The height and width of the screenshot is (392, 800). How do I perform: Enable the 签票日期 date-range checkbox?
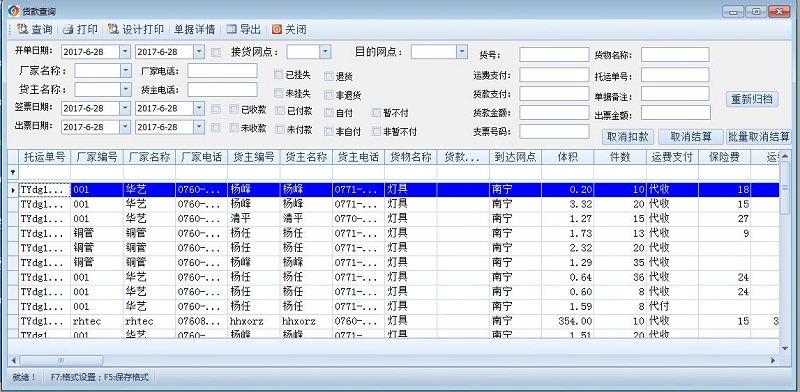(216, 109)
